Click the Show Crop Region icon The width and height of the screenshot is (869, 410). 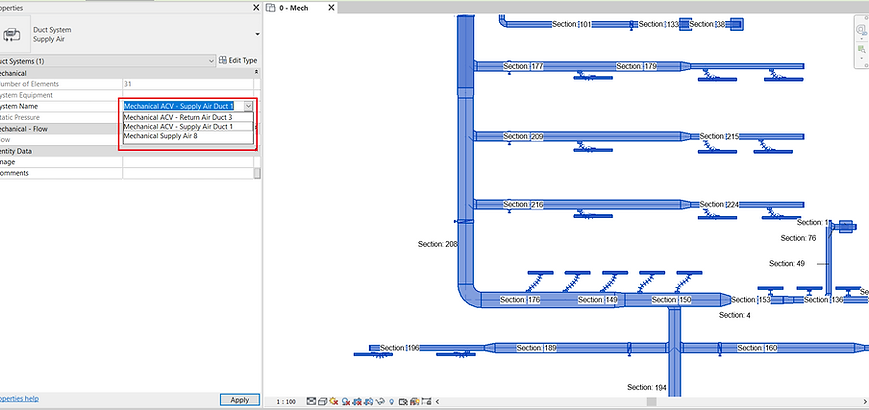coord(369,401)
